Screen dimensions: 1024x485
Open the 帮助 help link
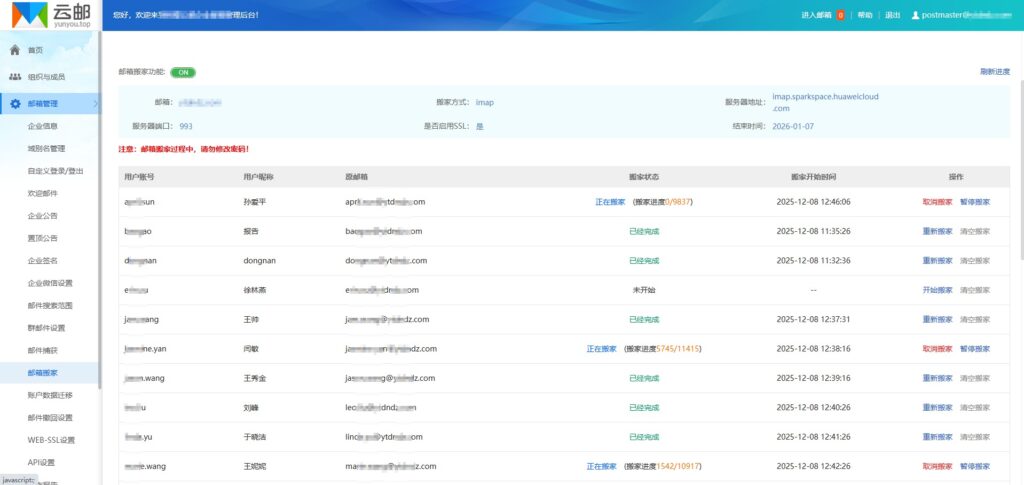pos(865,15)
